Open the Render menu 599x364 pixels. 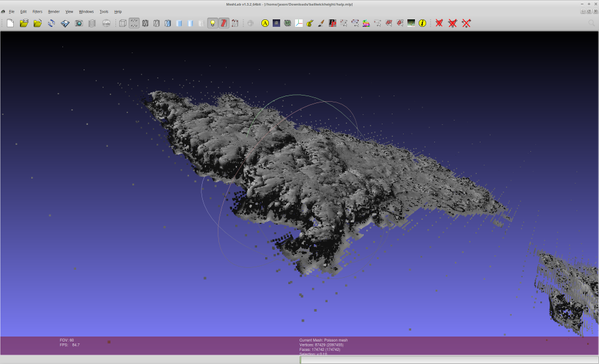(x=54, y=12)
